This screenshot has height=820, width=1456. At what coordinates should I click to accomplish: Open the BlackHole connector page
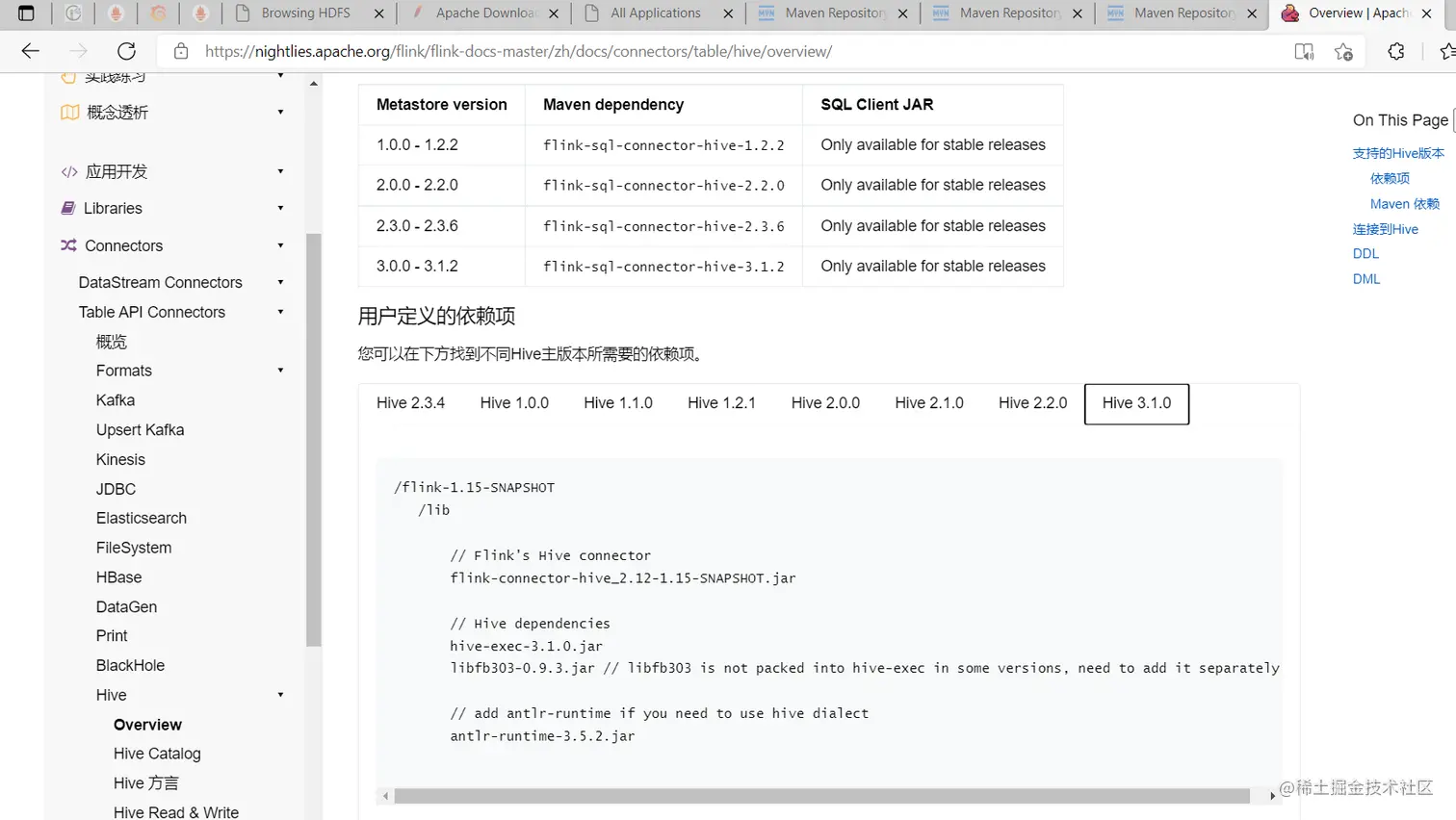(x=130, y=666)
